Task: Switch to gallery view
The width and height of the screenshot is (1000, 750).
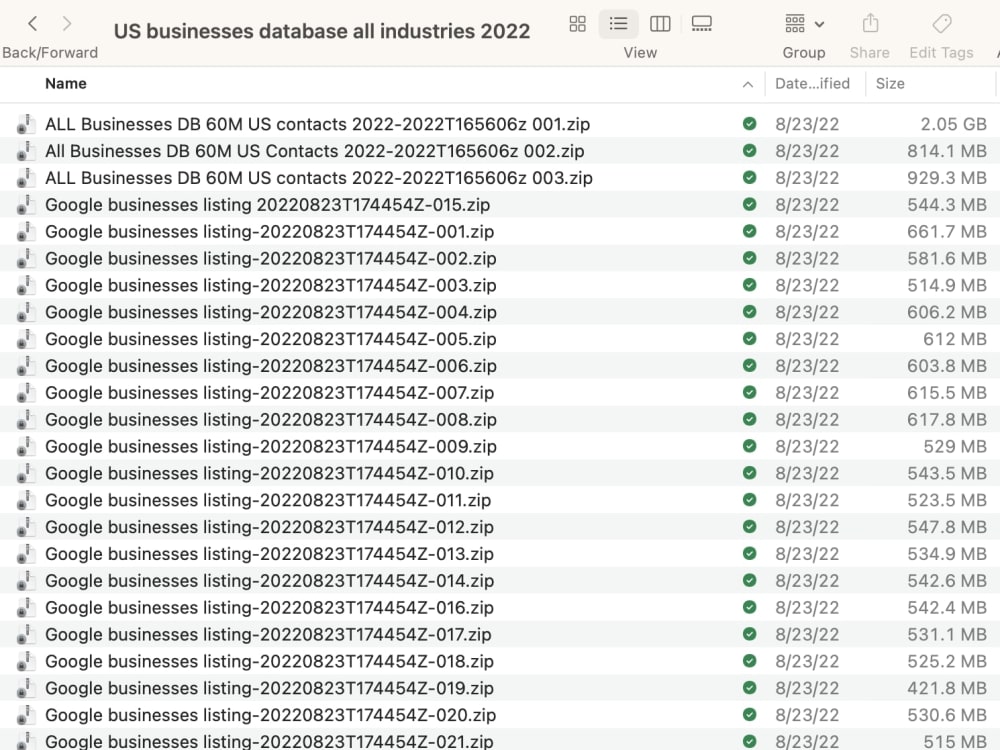Action: pos(702,24)
